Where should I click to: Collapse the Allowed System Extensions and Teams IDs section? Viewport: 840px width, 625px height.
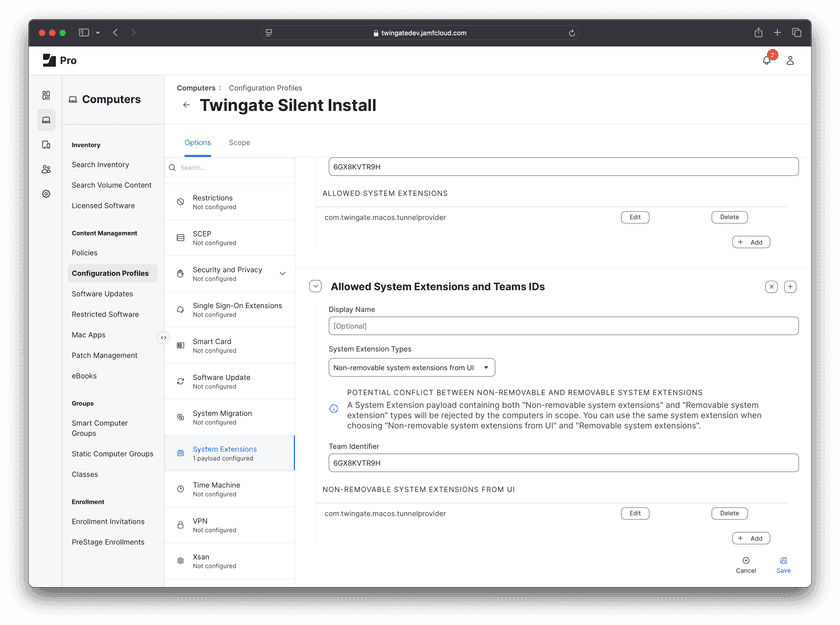pyautogui.click(x=315, y=287)
